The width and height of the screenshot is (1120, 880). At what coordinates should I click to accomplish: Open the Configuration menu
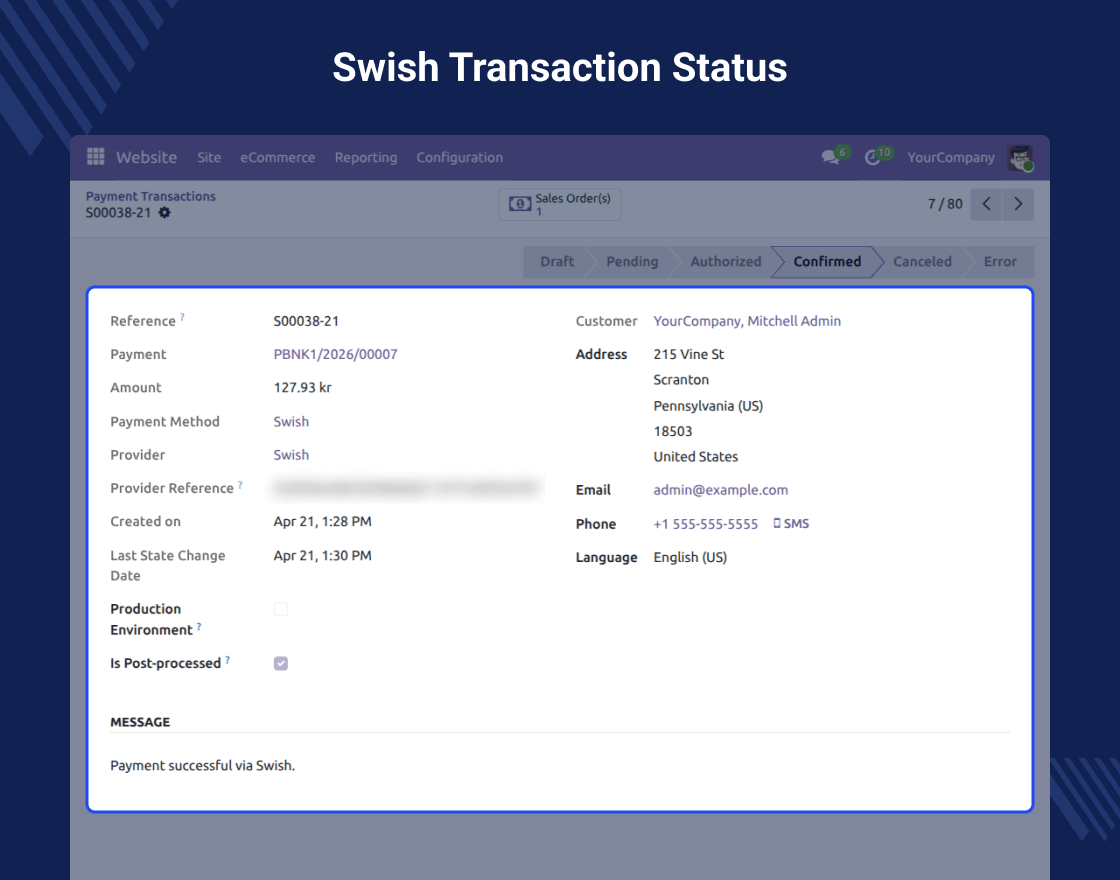460,158
